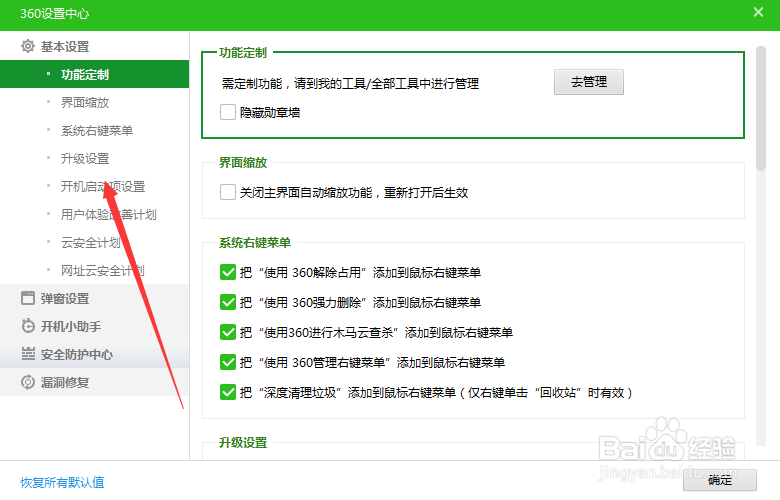This screenshot has height=500, width=780.
Task: Collapse the 基本设置 section
Action: pyautogui.click(x=95, y=46)
